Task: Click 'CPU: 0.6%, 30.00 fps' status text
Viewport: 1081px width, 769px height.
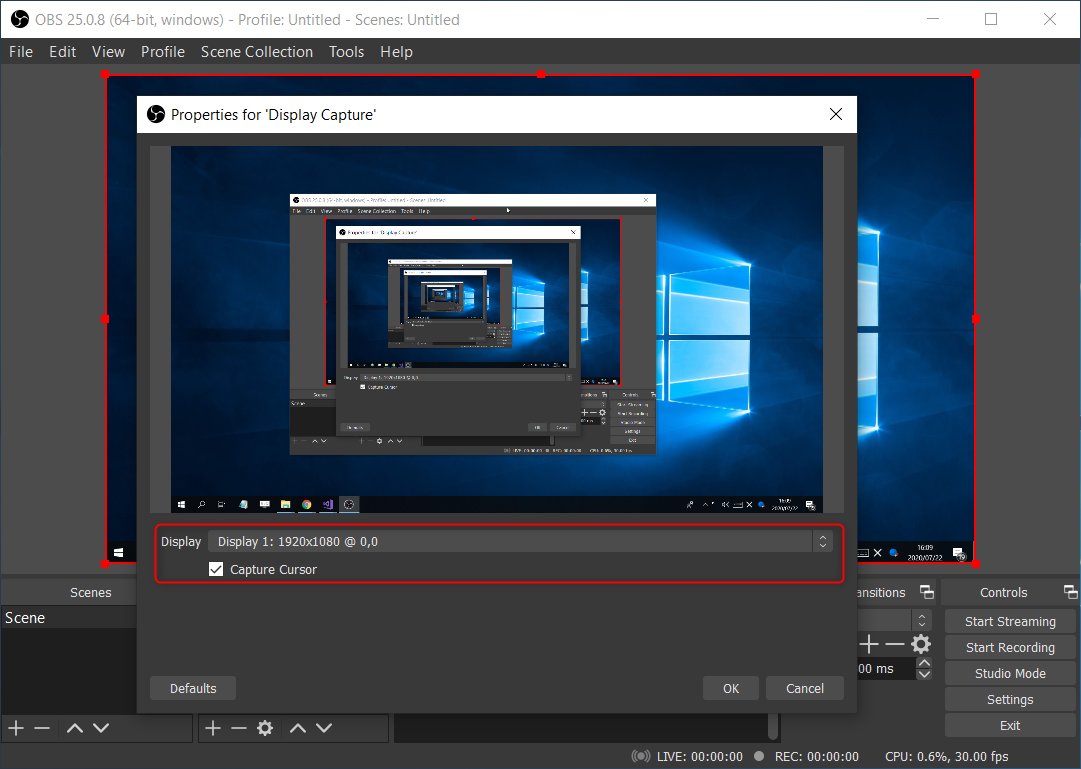Action: pos(947,757)
